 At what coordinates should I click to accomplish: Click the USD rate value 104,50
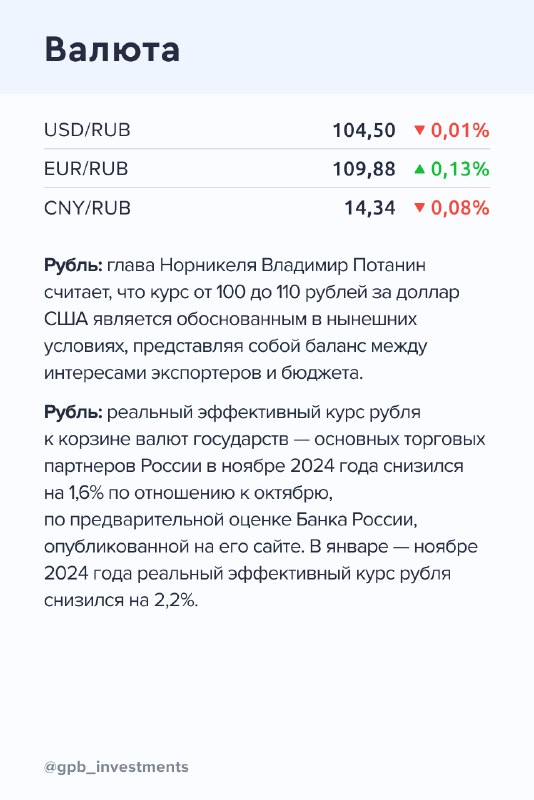(364, 131)
